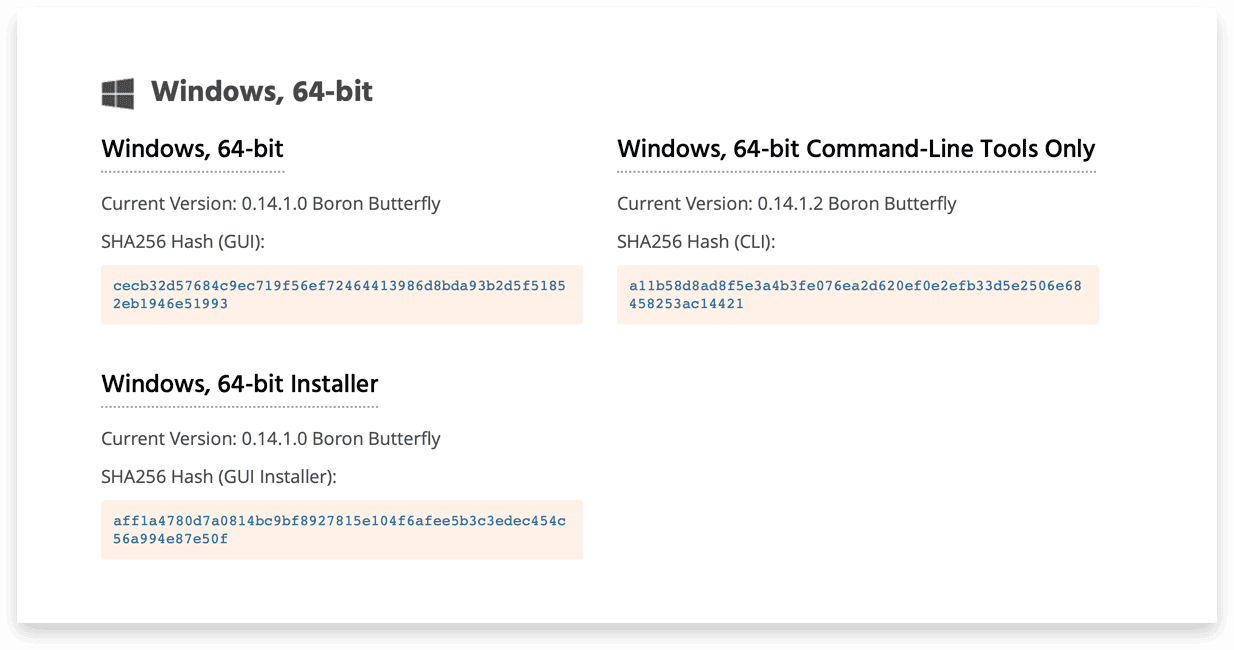Click the "SHA256 Hash (GUI Installer):" label
Image resolution: width=1234 pixels, height=650 pixels.
point(219,477)
